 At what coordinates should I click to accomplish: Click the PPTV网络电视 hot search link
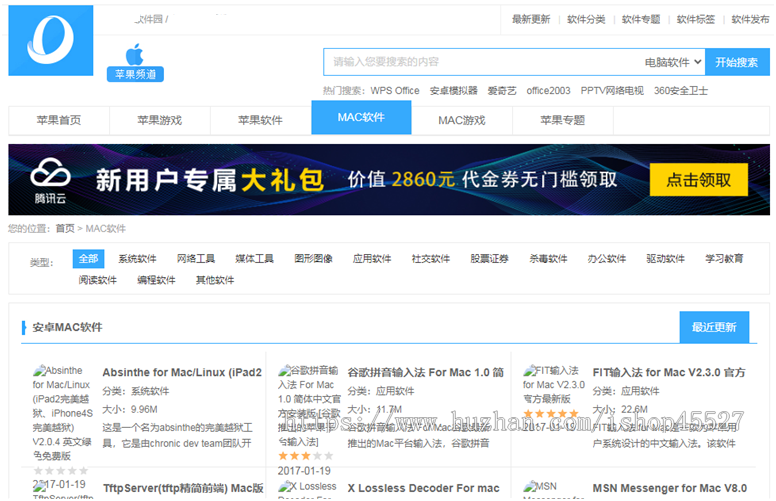612,91
